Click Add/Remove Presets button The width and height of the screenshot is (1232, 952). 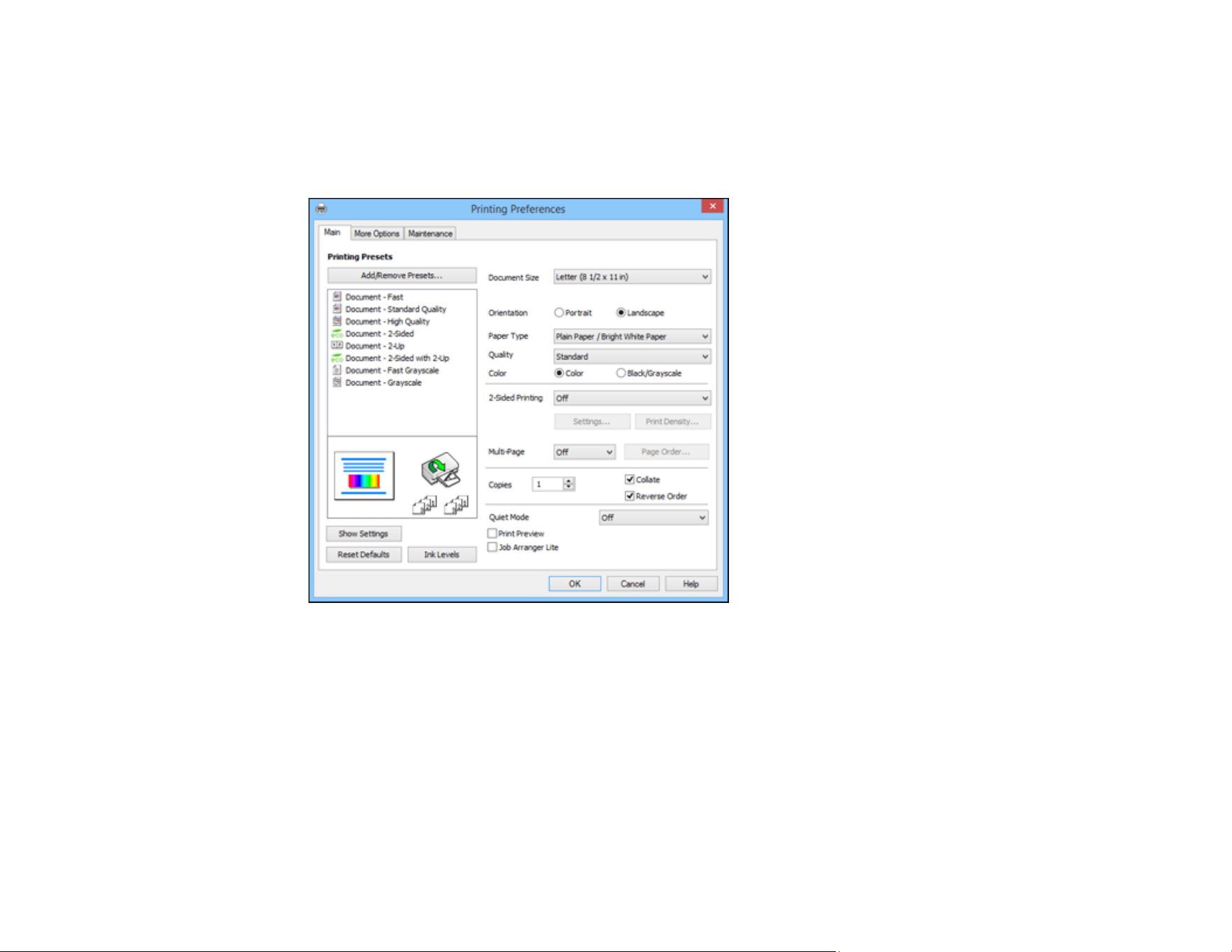tap(402, 276)
